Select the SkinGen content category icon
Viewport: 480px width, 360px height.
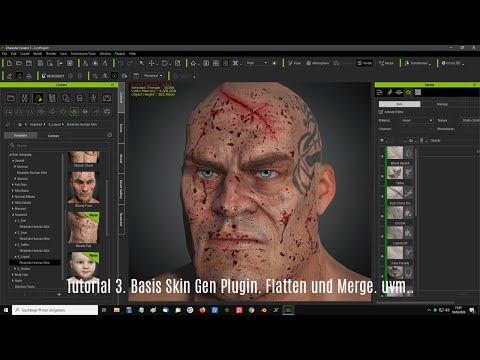point(38,98)
